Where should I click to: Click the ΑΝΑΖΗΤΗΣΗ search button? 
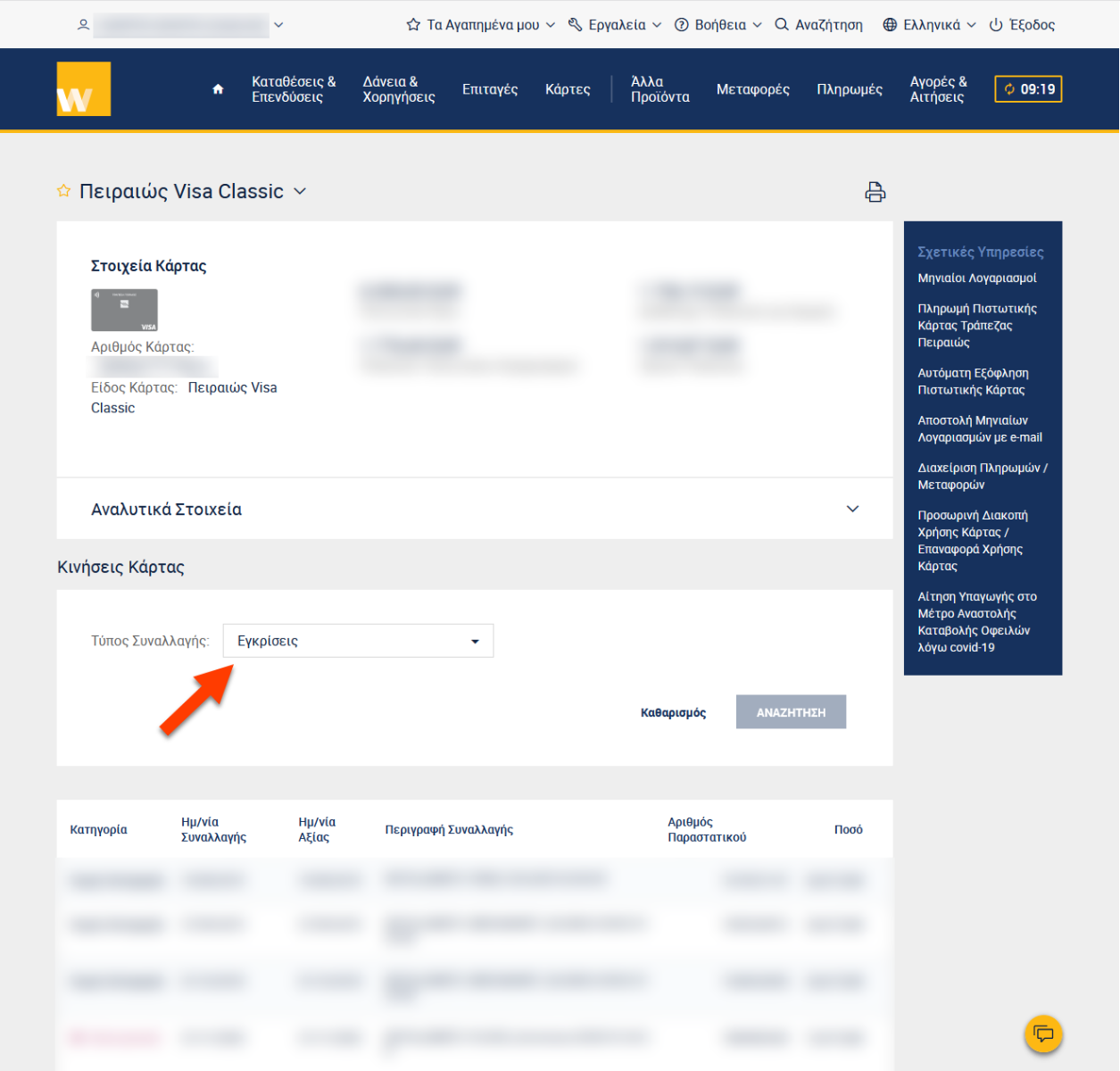(791, 712)
